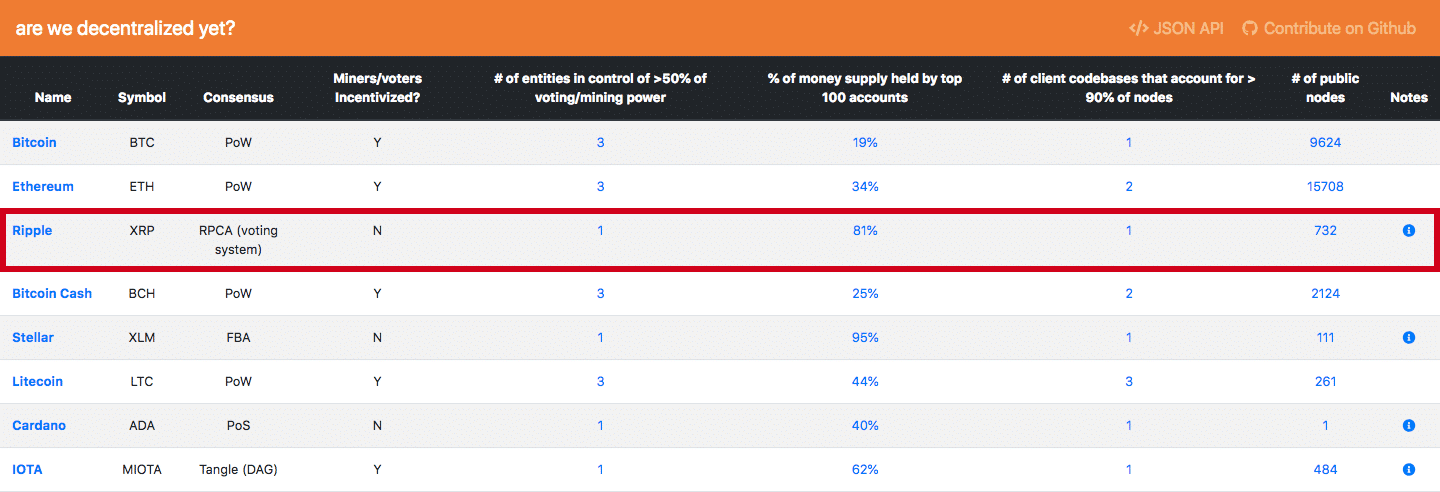Screen dimensions: 1440x492
Task: Select the XRP symbol cell
Action: pyautogui.click(x=142, y=230)
